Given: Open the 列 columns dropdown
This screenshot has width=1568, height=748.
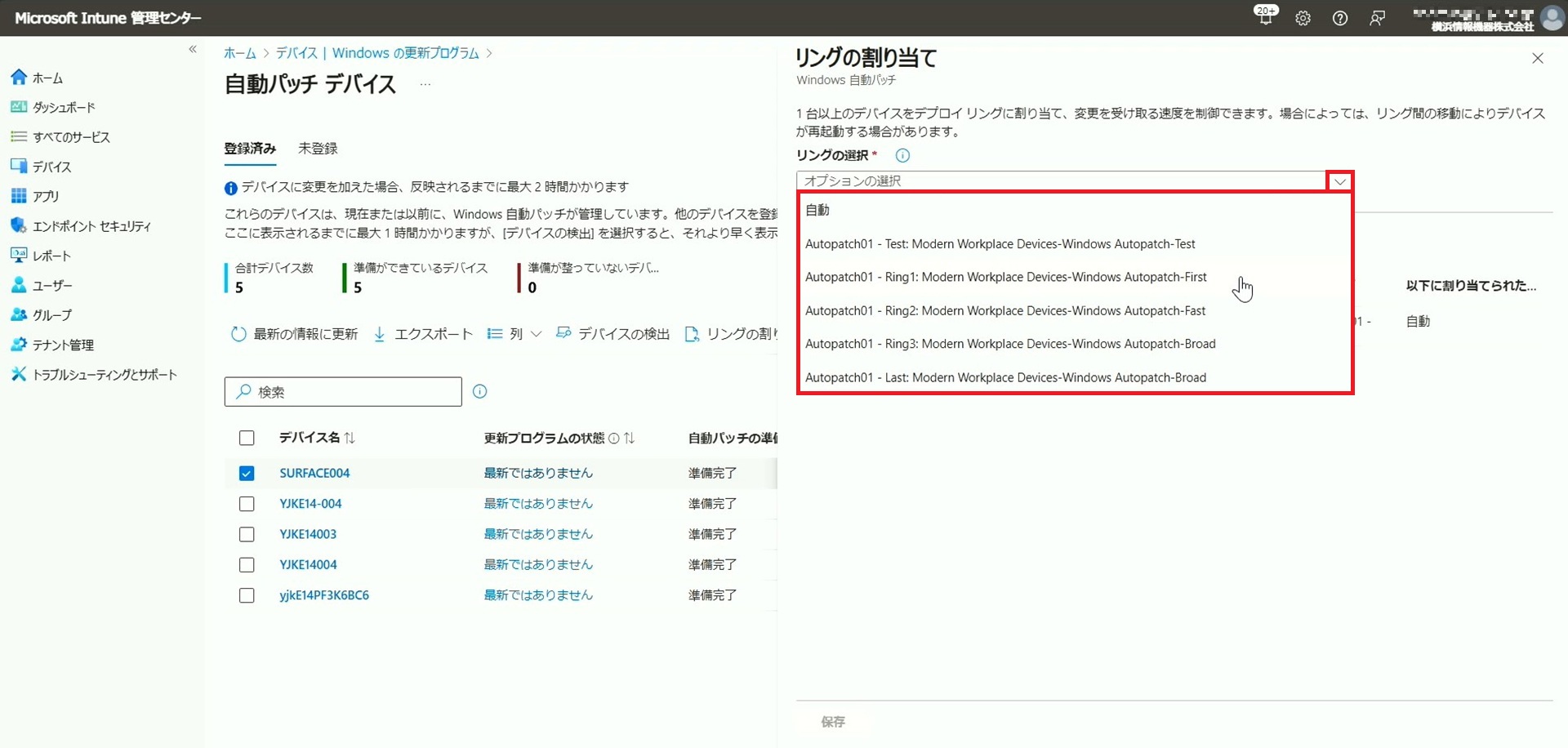Looking at the screenshot, I should (514, 334).
